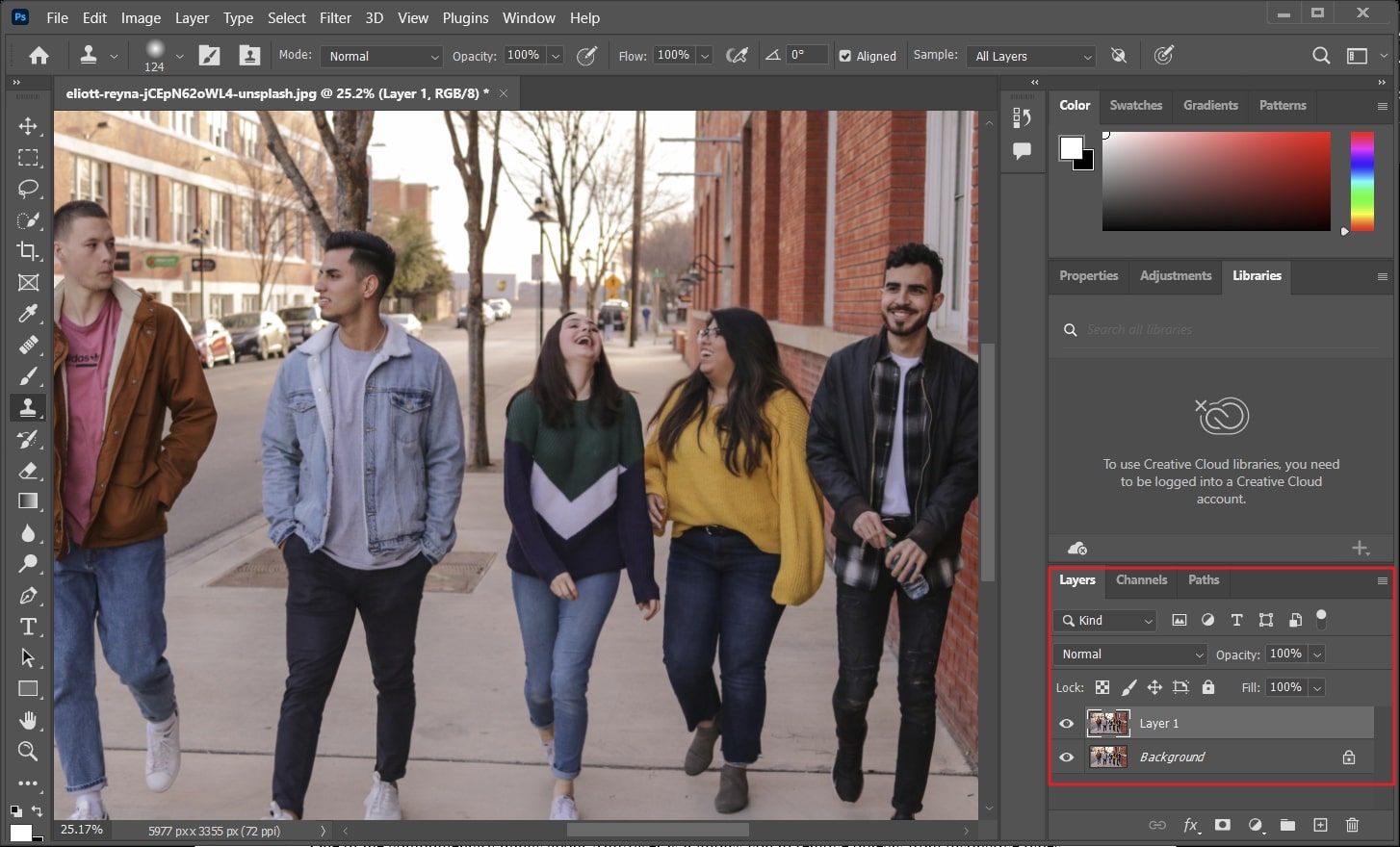Switch to the Channels tab

[x=1141, y=580]
